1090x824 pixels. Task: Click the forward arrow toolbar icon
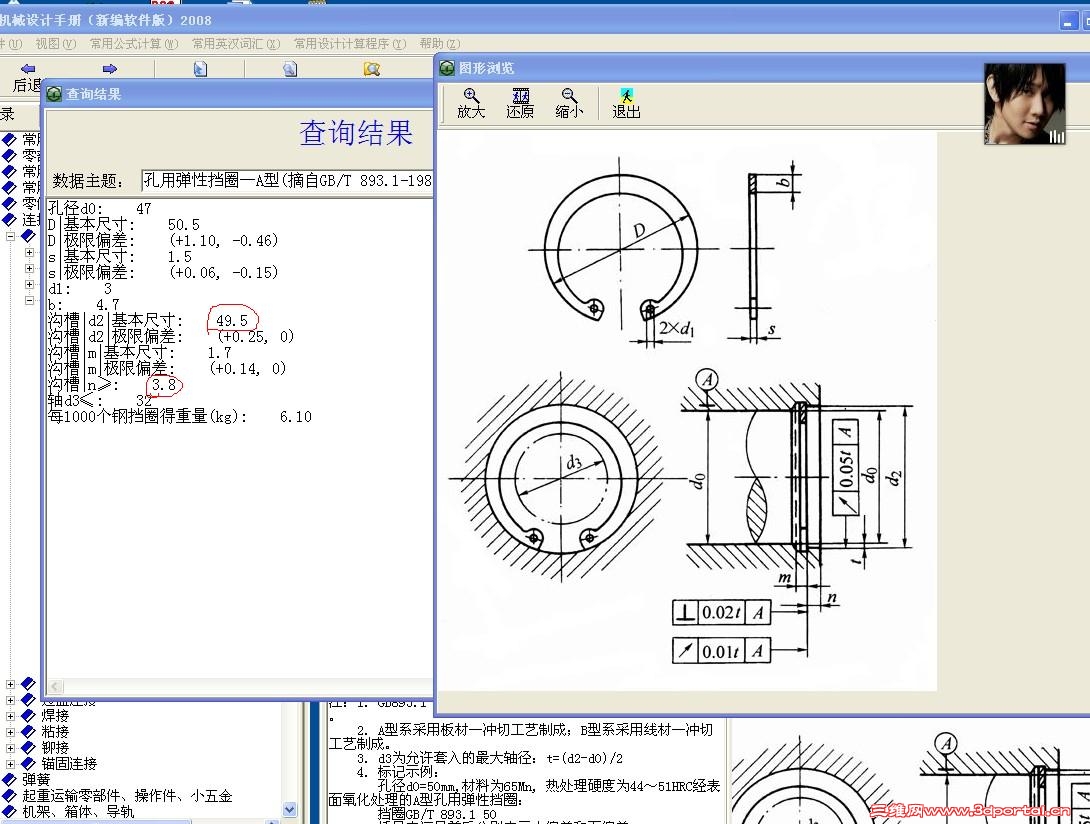click(110, 68)
